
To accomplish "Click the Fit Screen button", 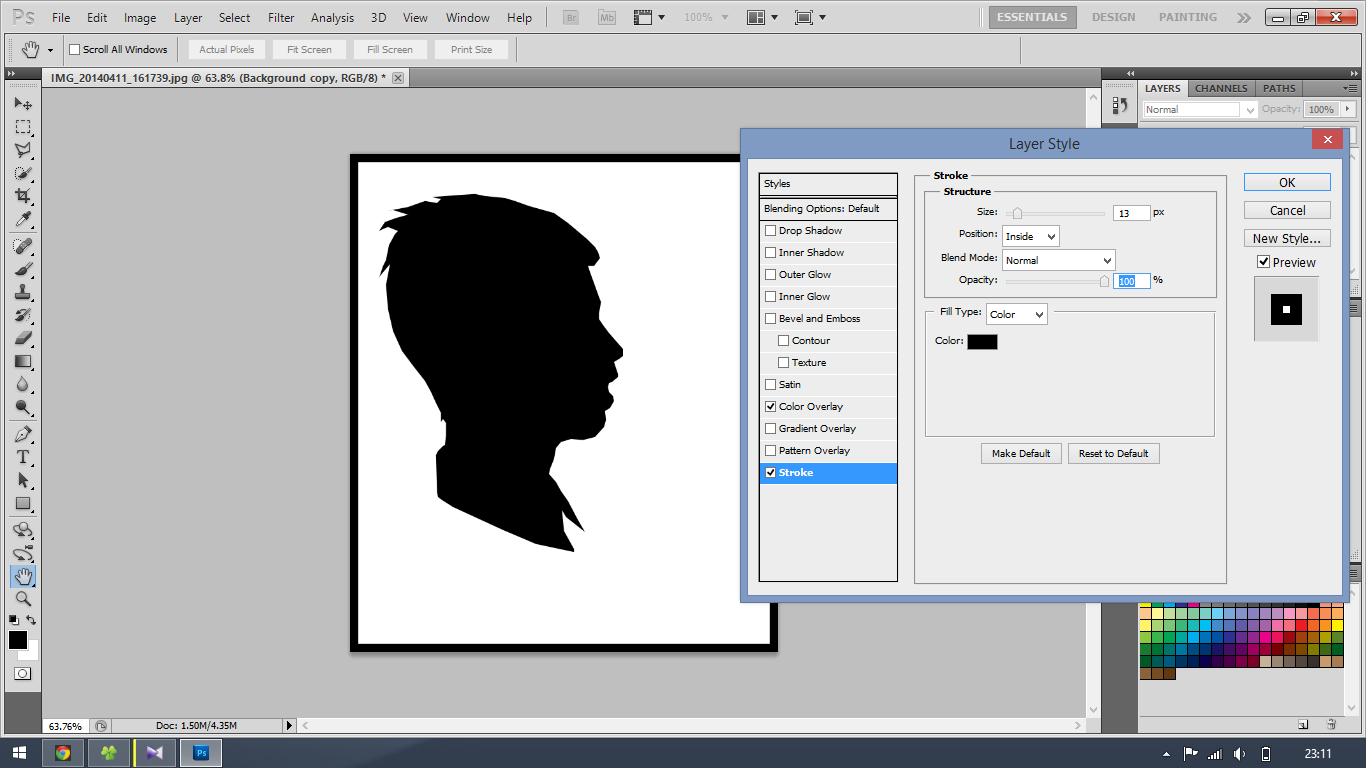I will pos(308,48).
